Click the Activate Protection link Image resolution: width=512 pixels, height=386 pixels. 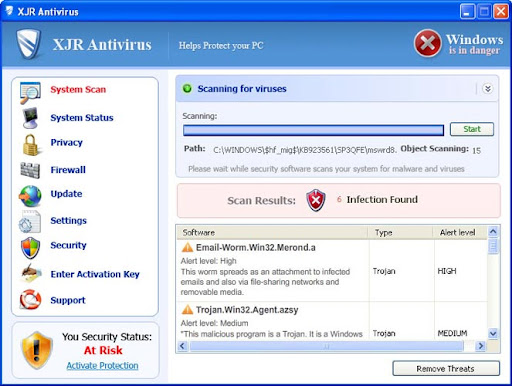pos(102,366)
